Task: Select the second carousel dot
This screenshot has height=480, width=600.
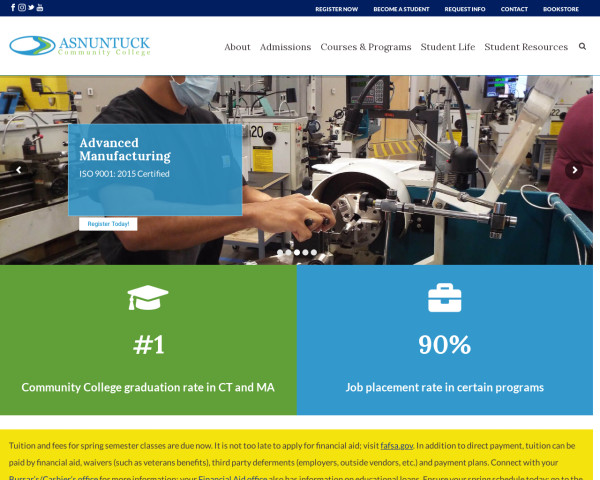Action: pos(289,252)
